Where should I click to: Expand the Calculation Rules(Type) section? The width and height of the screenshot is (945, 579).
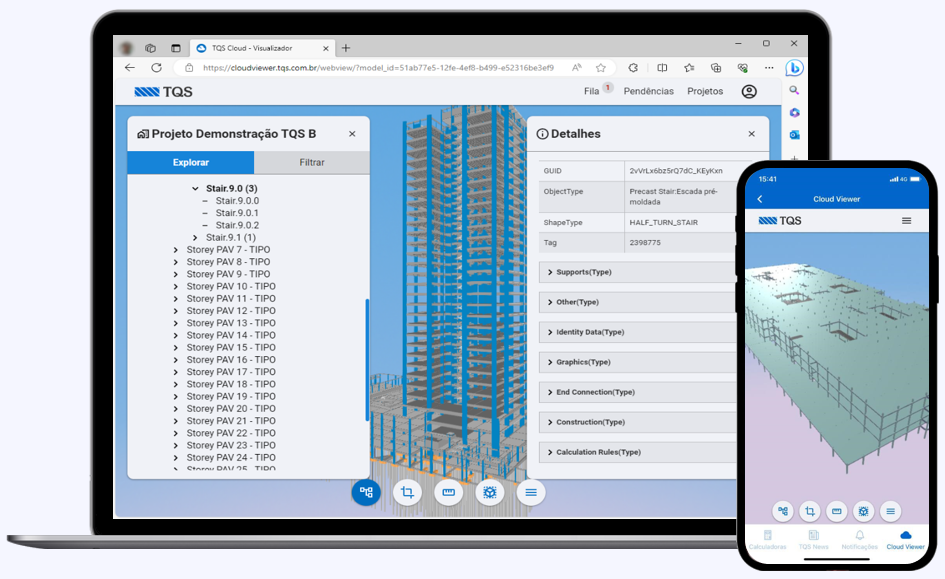[549, 452]
